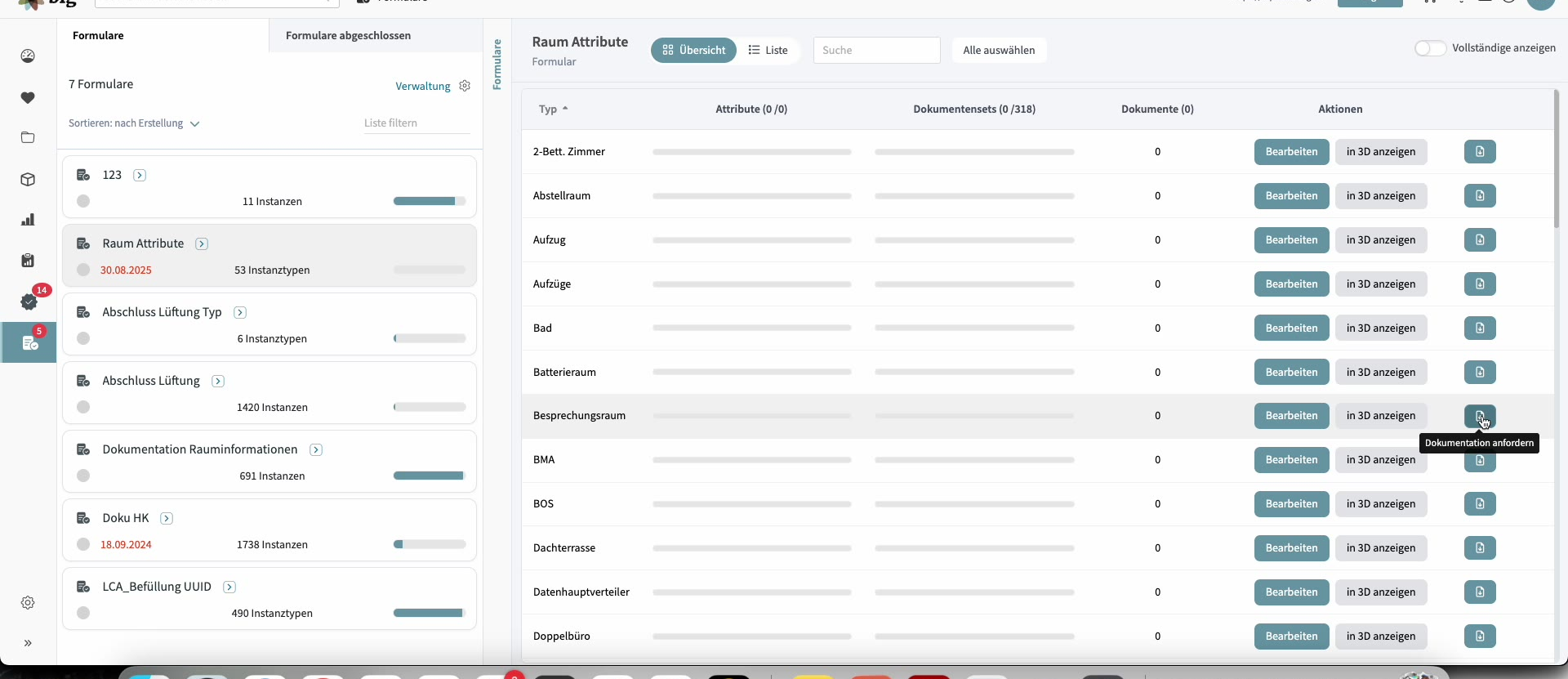Show Dachterrasse in 3D
Viewport: 1568px width, 679px height.
1381,548
